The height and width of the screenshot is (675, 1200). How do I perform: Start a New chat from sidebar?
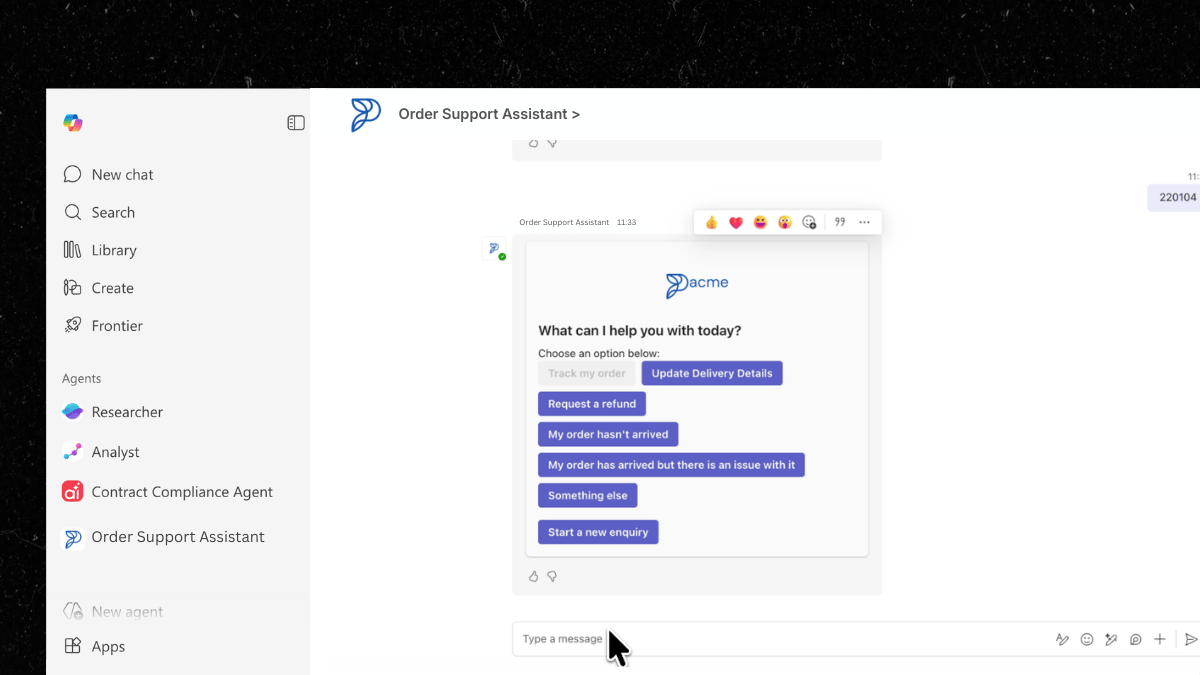click(122, 175)
